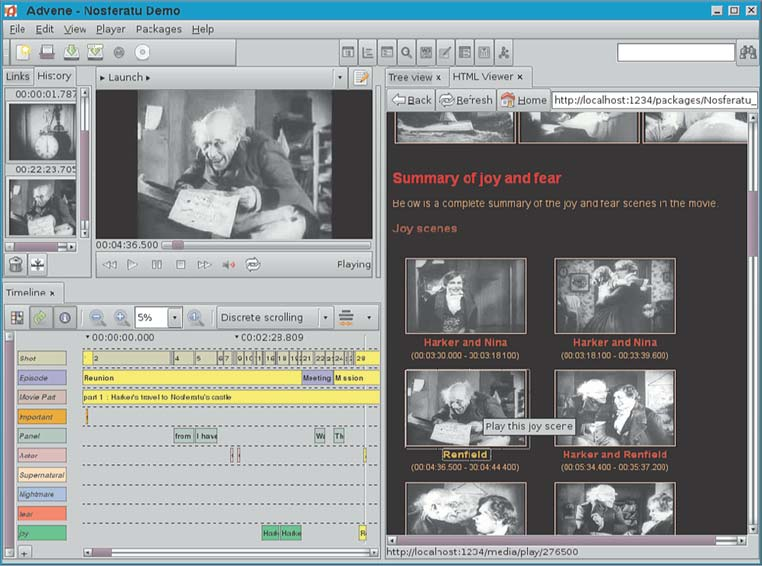Click the trash icon below history thumbnails
Screen dimensions: 762x566
(x=16, y=265)
